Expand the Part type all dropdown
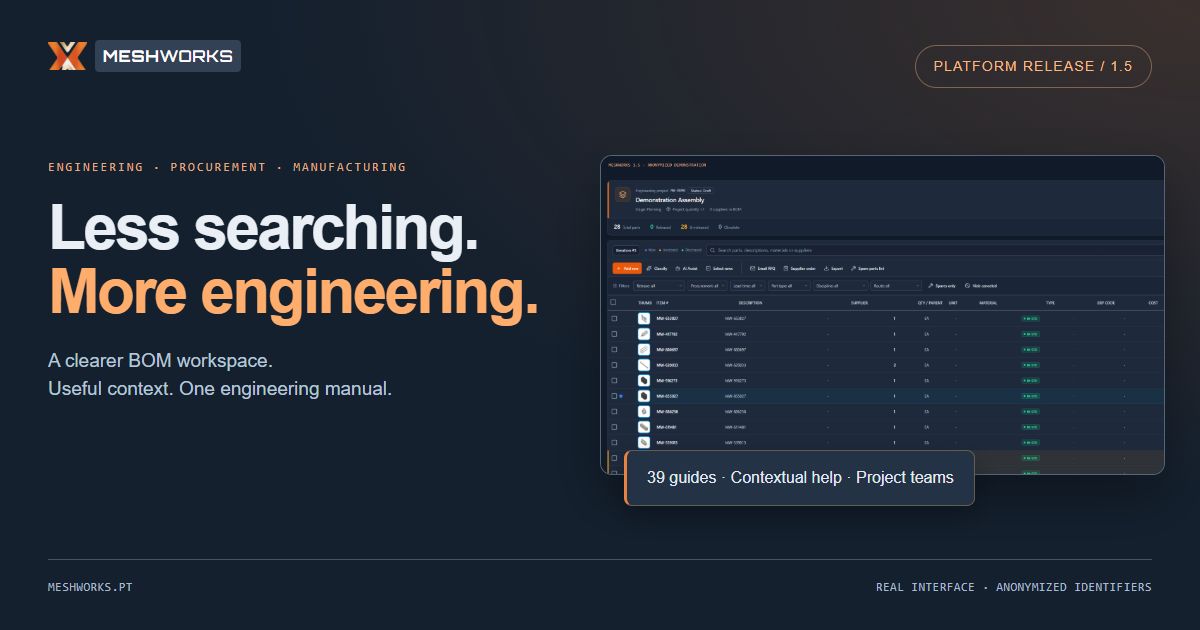Screen dimensions: 1200x630 click(x=788, y=286)
